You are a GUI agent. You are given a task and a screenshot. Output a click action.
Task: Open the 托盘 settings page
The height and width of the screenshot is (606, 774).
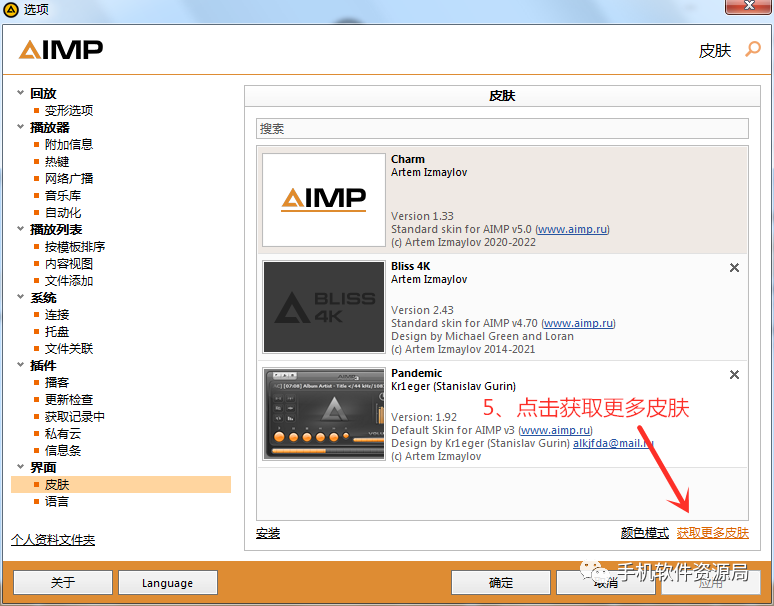[57, 332]
